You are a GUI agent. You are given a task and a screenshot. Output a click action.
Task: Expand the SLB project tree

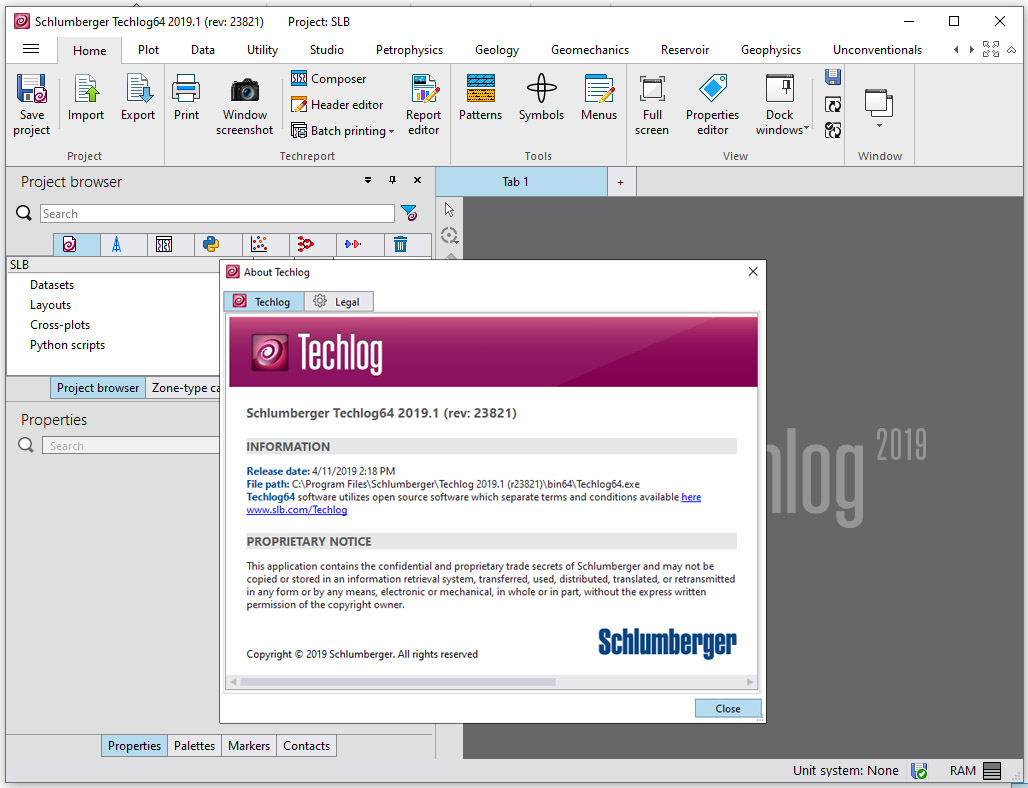[17, 264]
